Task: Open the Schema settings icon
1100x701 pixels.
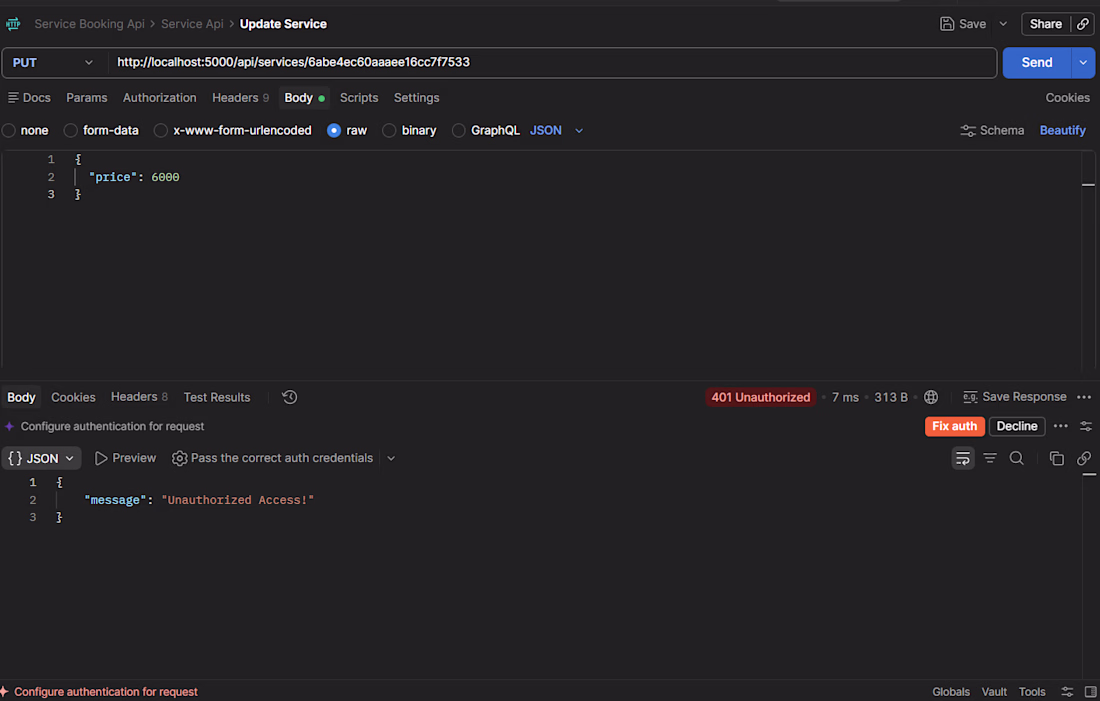Action: tap(967, 131)
